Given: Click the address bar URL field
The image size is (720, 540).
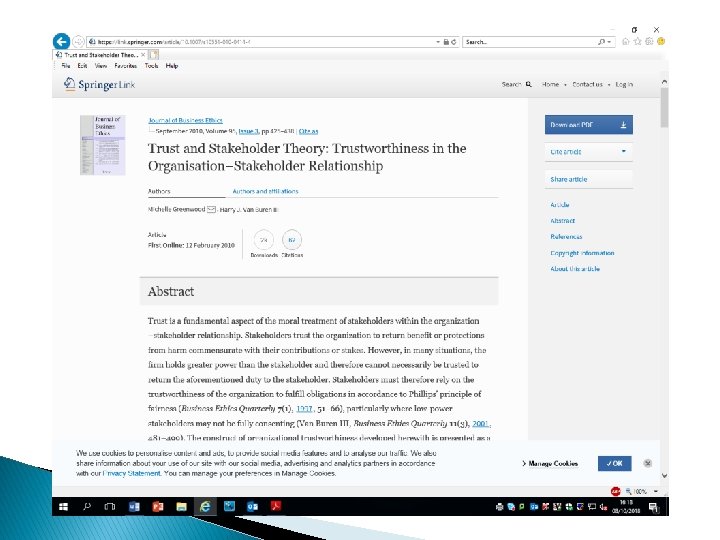Looking at the screenshot, I should pos(262,42).
